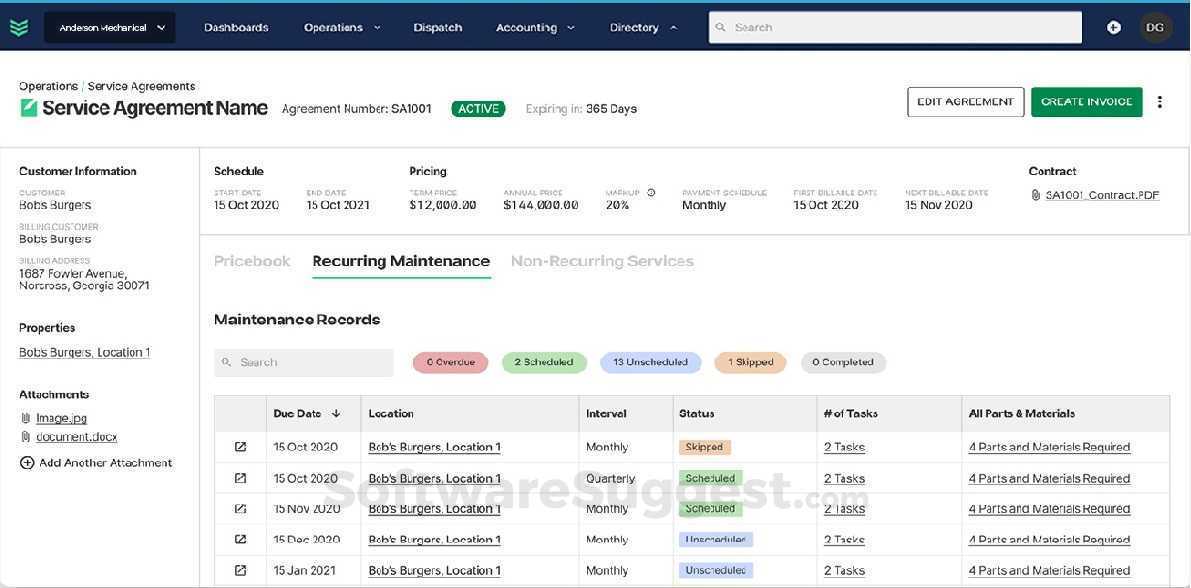Click the BuildOps logo in the navbar
Image resolution: width=1191 pixels, height=588 pixels.
19,26
